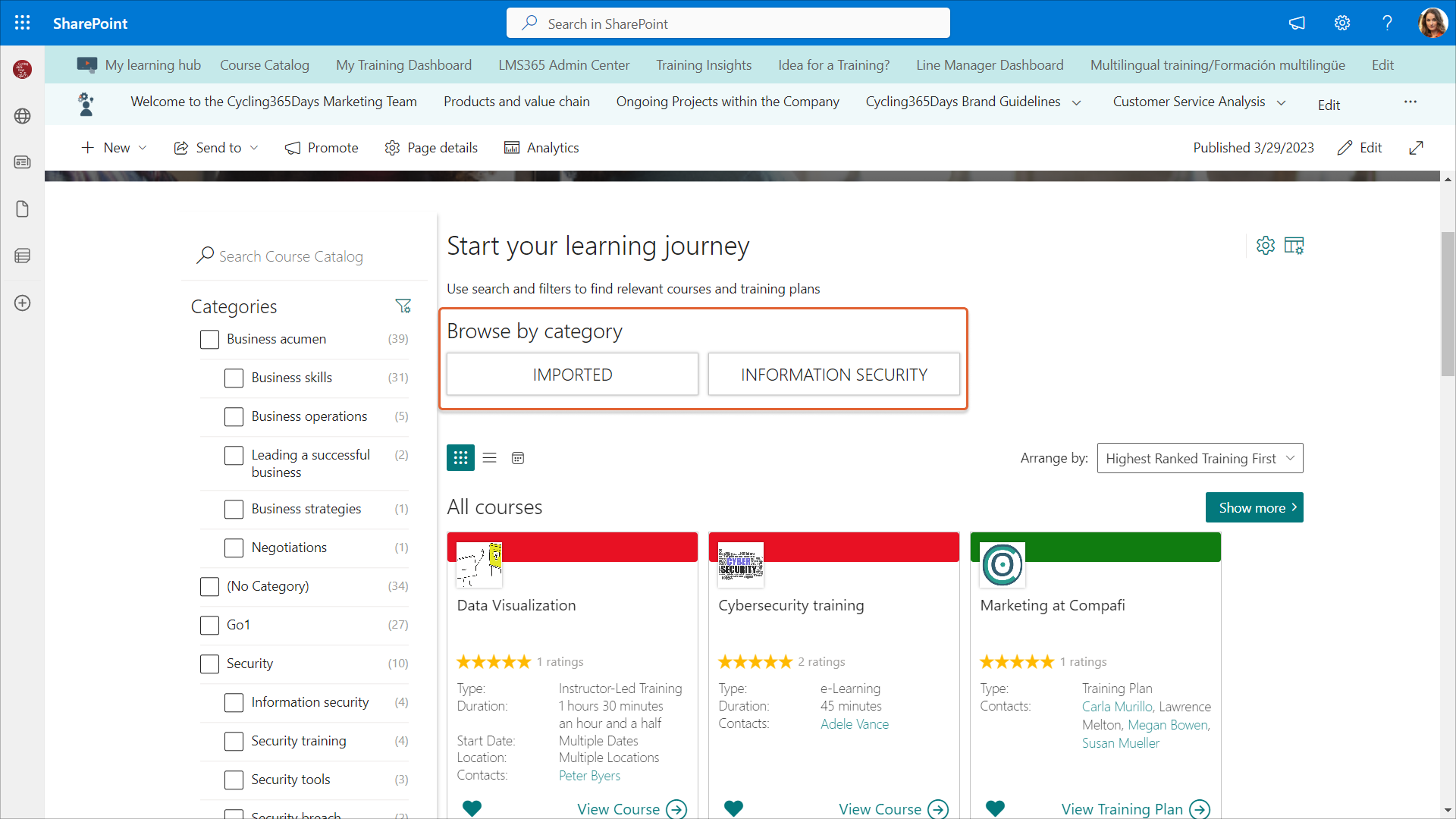
Task: Open the Arrange by dropdown
Action: pos(1200,458)
